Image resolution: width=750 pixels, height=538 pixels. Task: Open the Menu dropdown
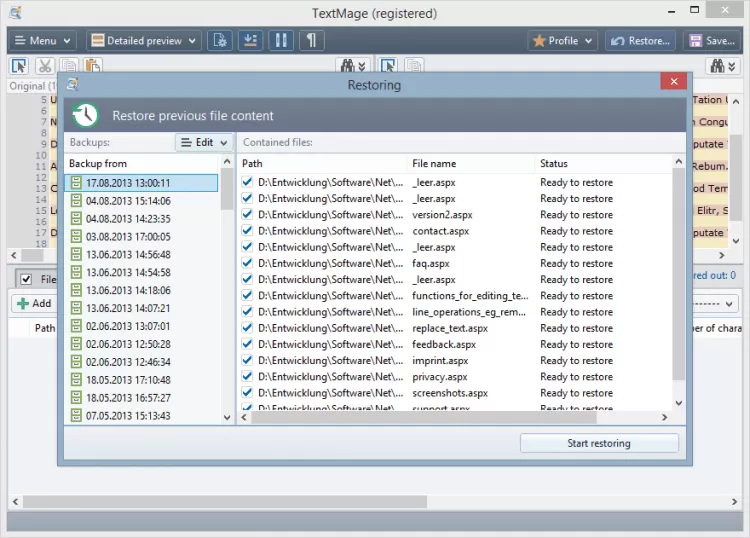[x=41, y=41]
